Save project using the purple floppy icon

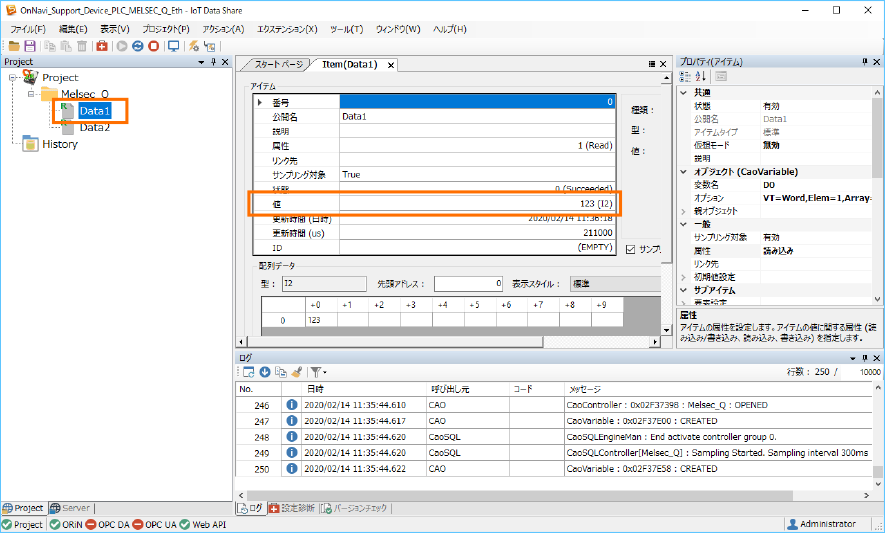tap(30, 46)
